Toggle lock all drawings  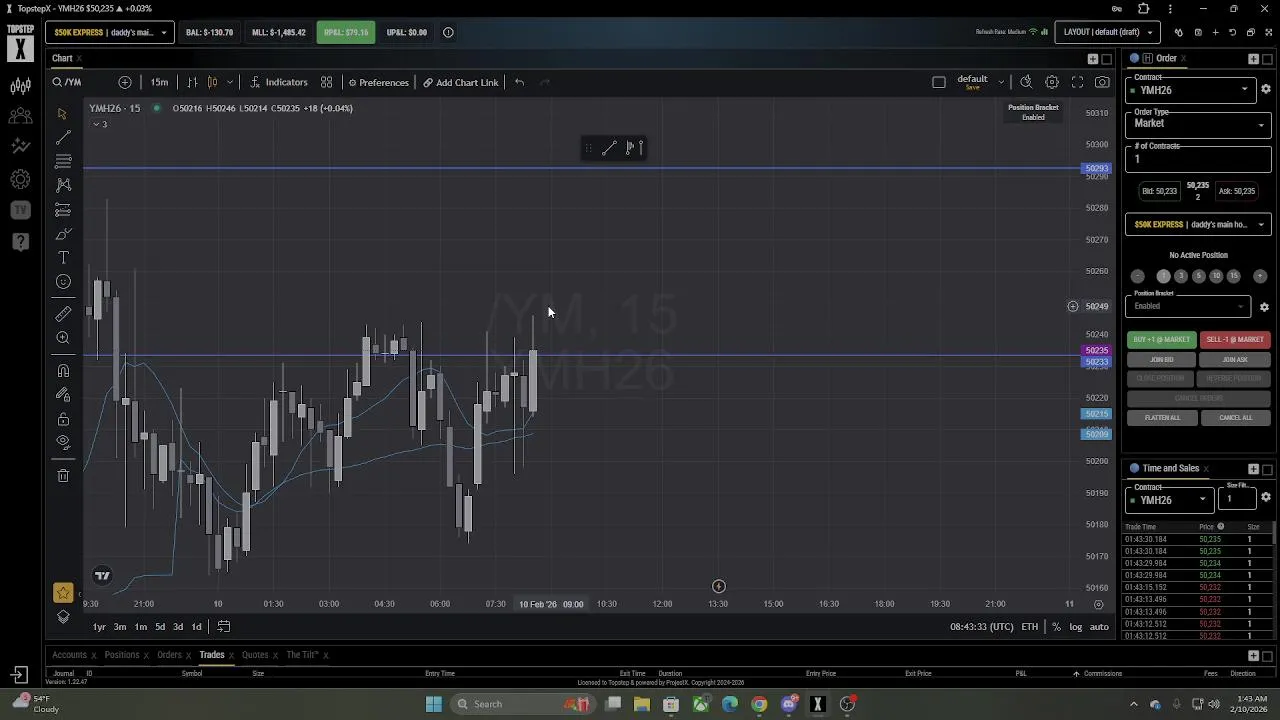tap(63, 419)
